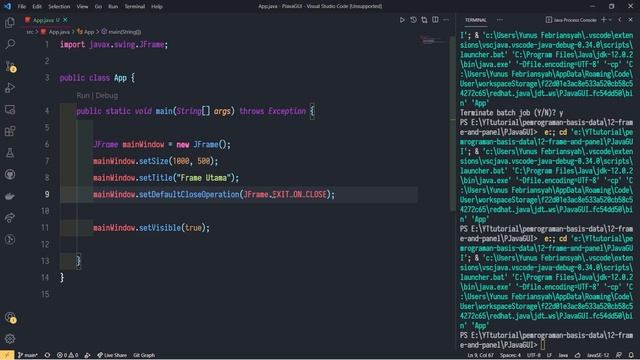
Task: Click the main* git branch in status bar
Action: [x=28, y=355]
